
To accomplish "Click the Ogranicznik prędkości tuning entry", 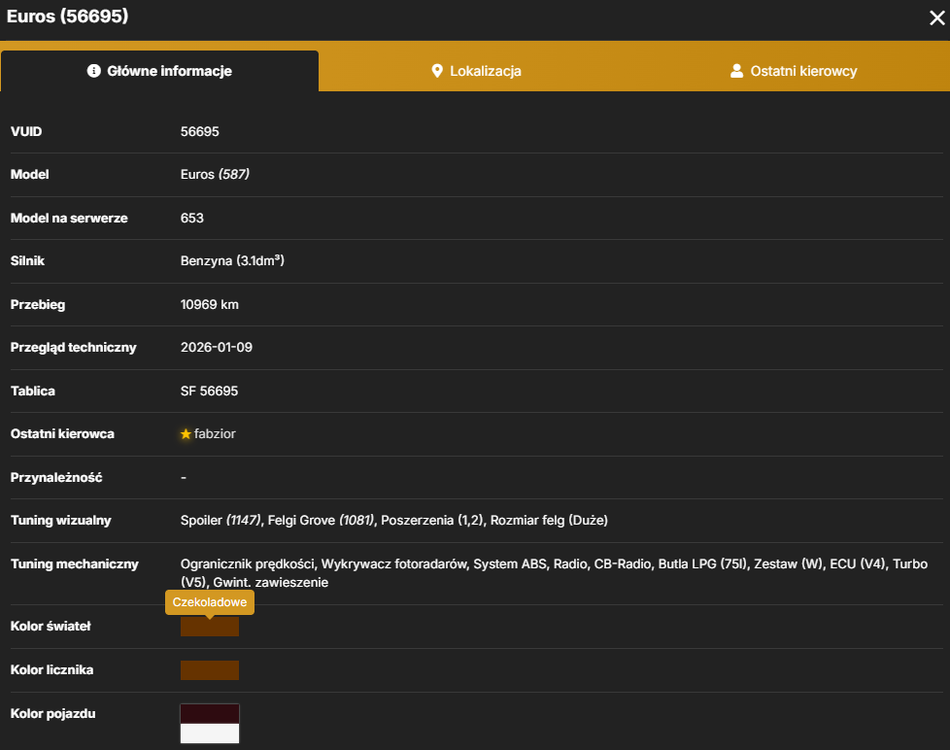I will 247,564.
